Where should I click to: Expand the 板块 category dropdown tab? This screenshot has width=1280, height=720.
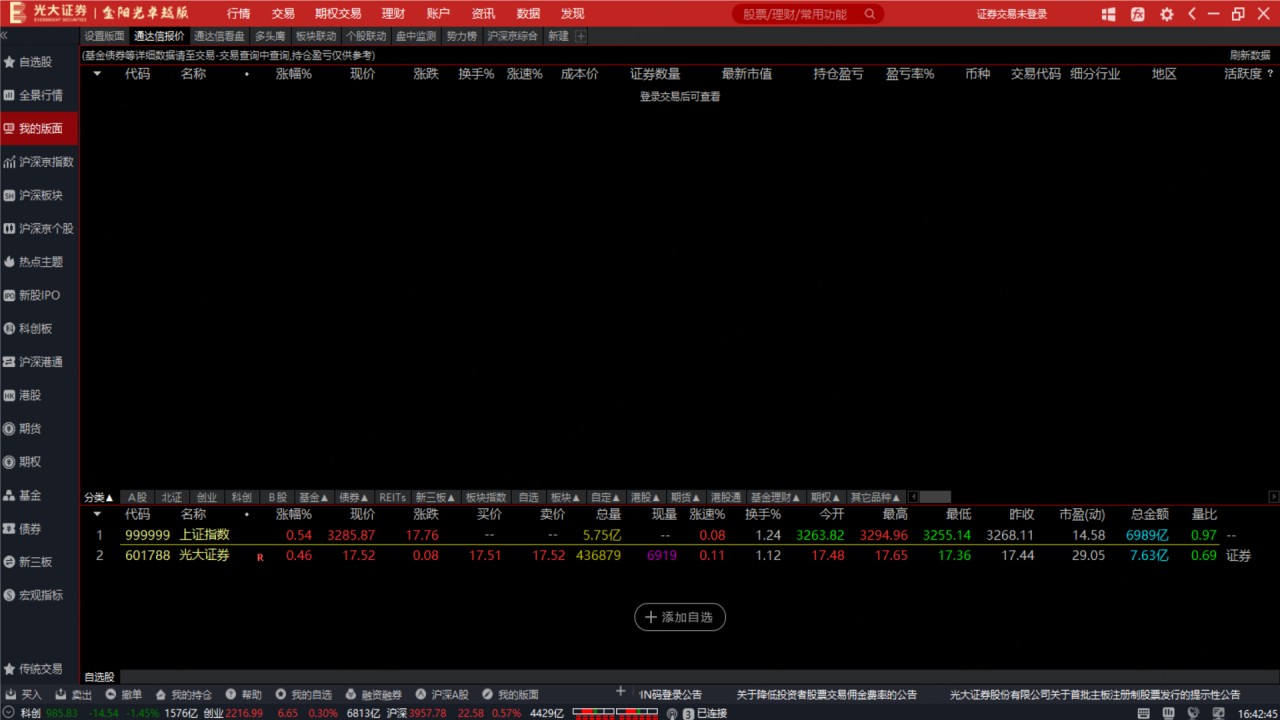pos(565,497)
